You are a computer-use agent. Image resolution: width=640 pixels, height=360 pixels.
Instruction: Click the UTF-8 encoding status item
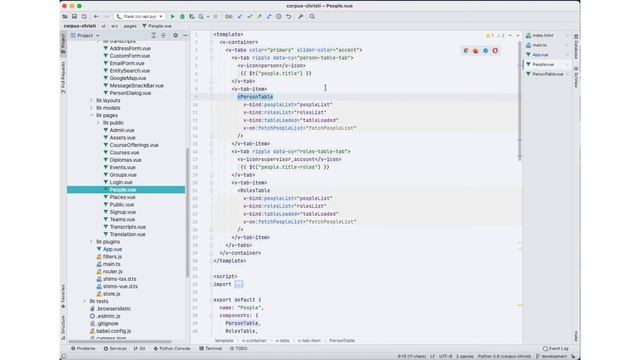coord(445,356)
